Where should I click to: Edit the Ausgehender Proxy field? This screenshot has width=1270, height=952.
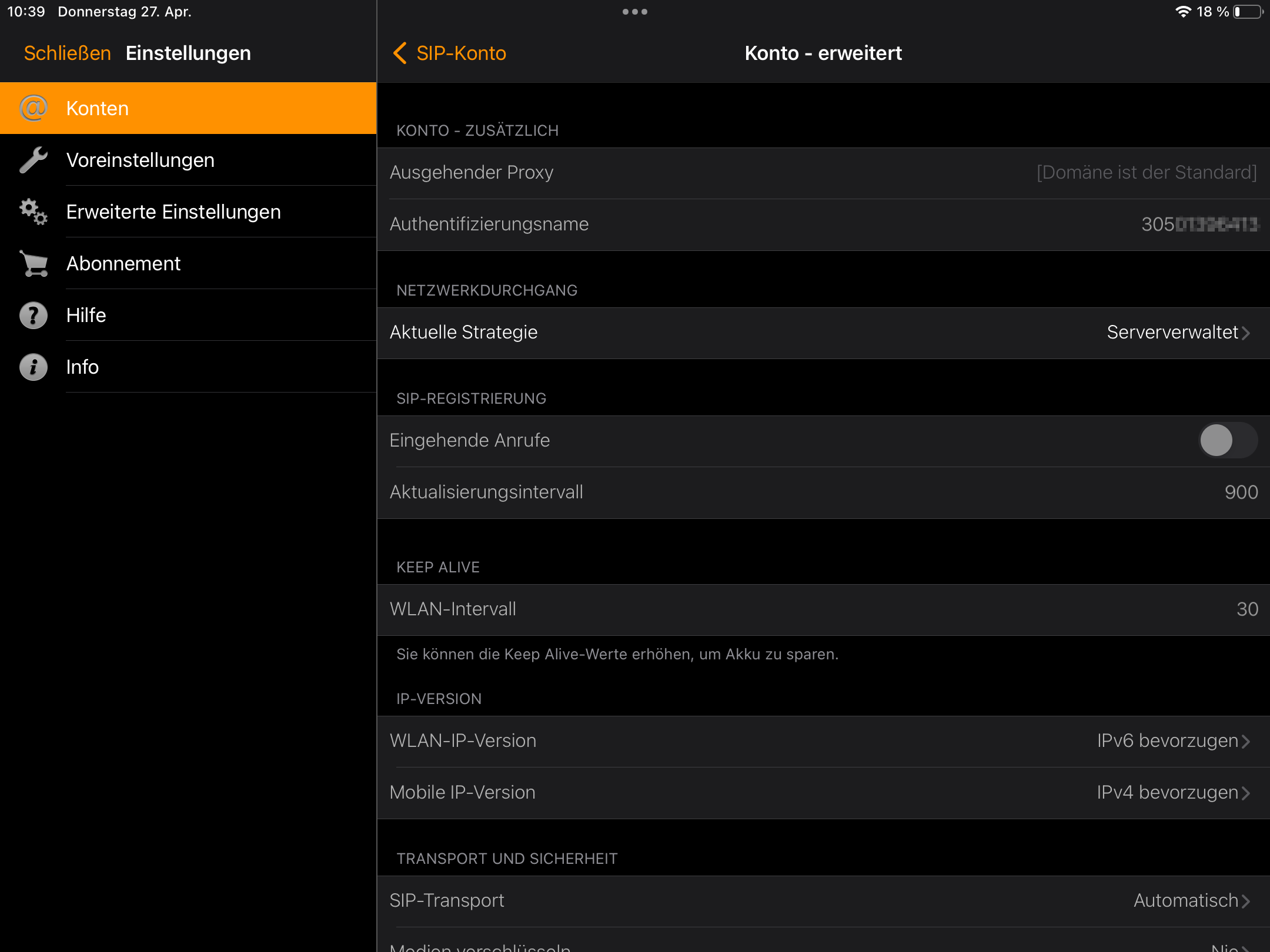coord(823,173)
